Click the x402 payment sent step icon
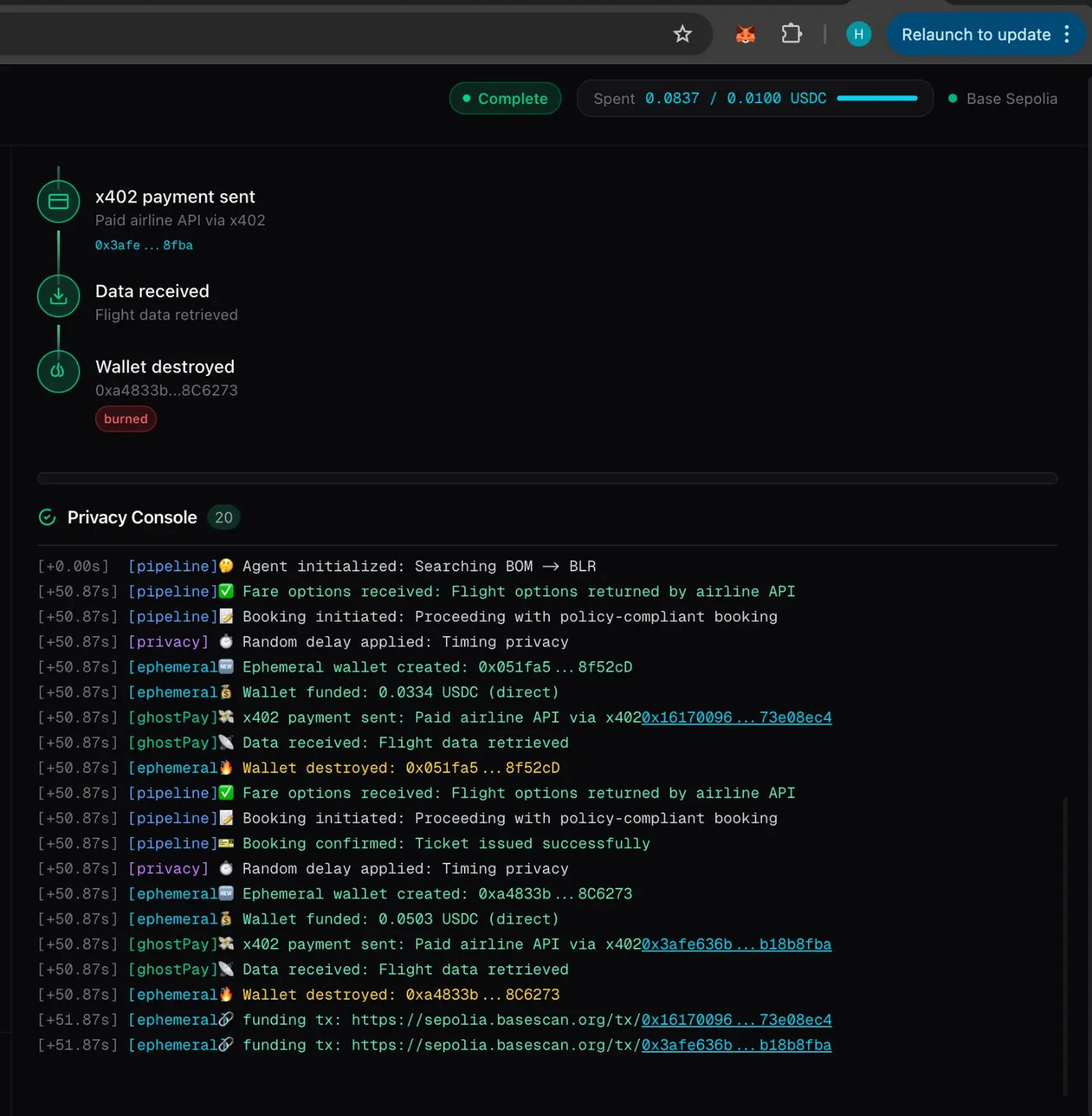The image size is (1092, 1116). (58, 202)
